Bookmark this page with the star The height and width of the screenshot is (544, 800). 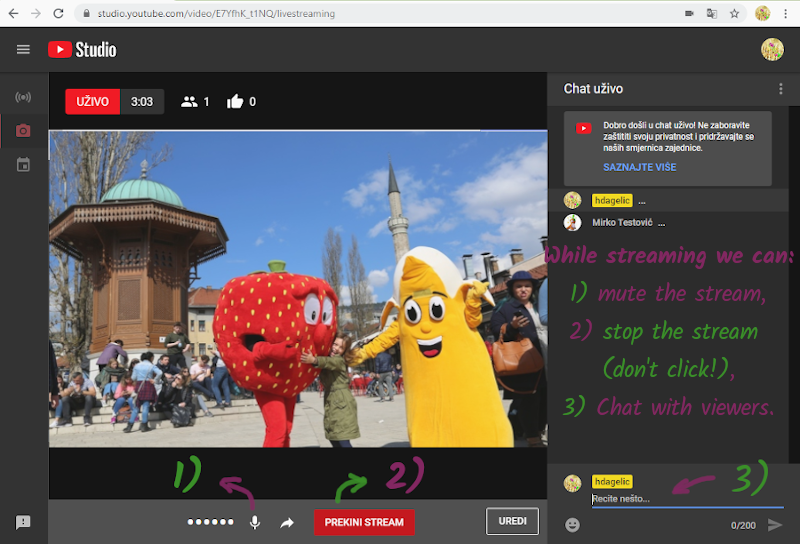(735, 14)
